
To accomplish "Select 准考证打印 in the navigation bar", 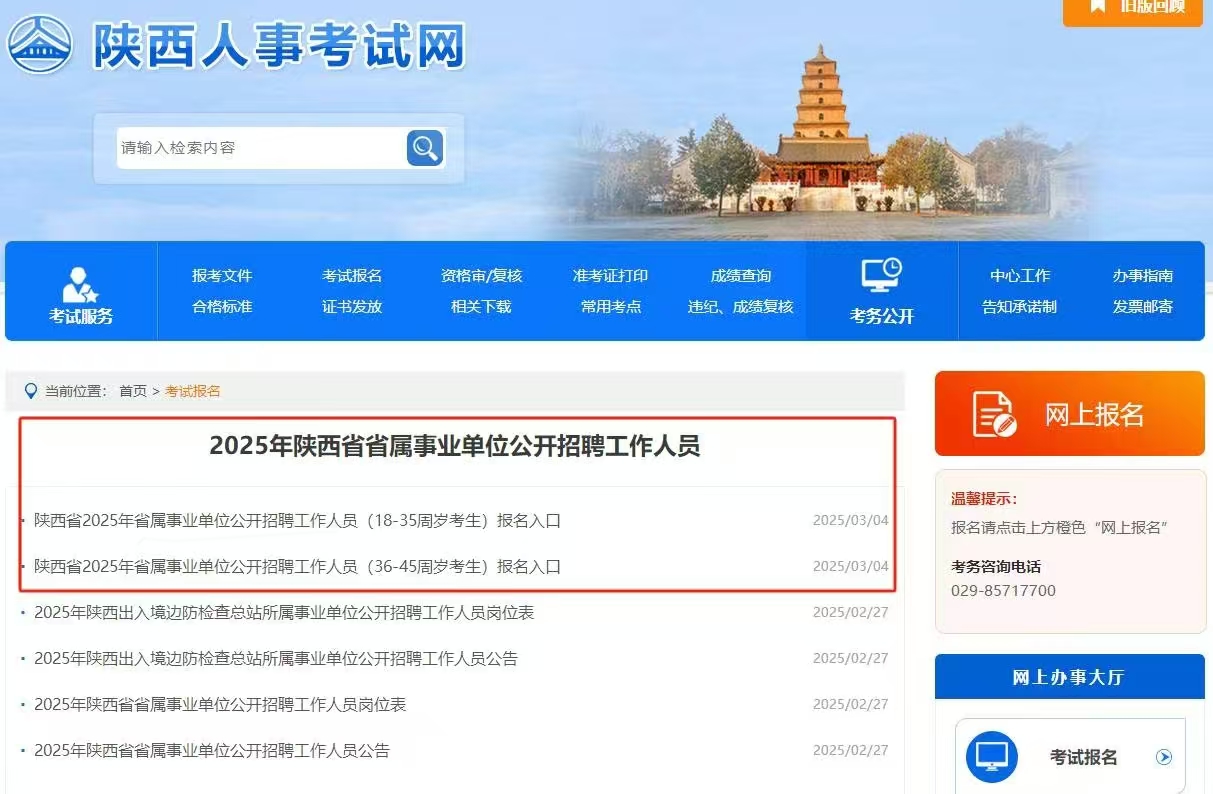I will click(610, 275).
